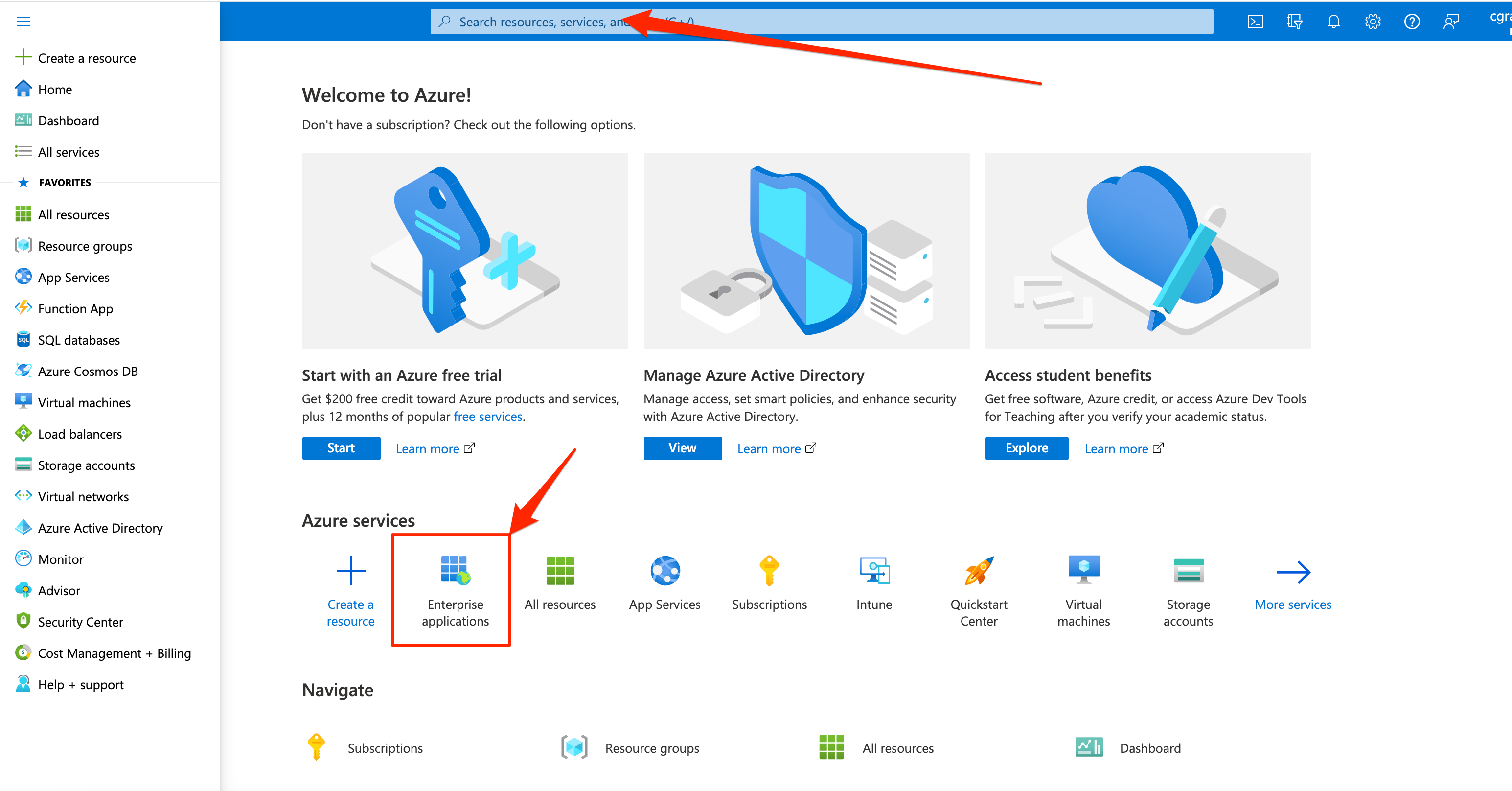This screenshot has width=1512, height=791.
Task: Click View for Azure Active Directory
Action: click(683, 448)
